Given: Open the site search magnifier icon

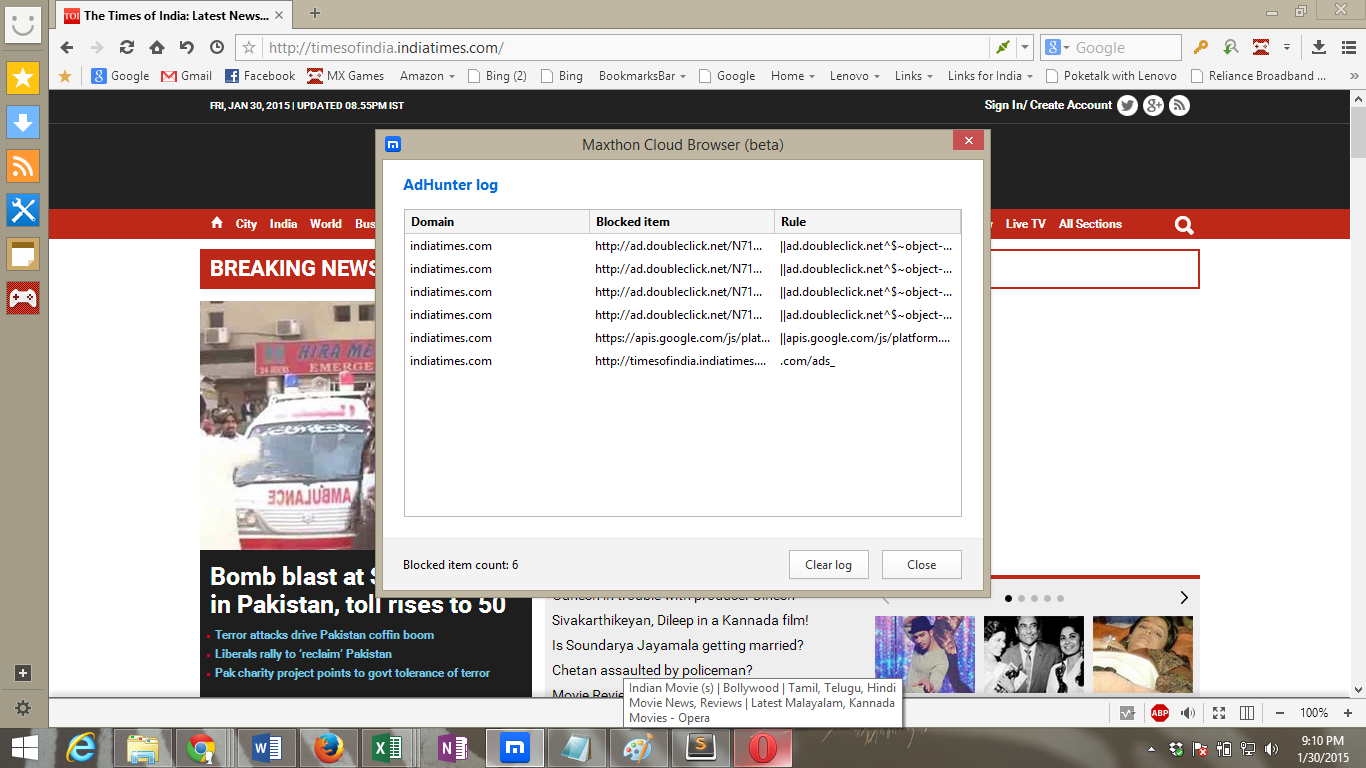Looking at the screenshot, I should 1184,225.
